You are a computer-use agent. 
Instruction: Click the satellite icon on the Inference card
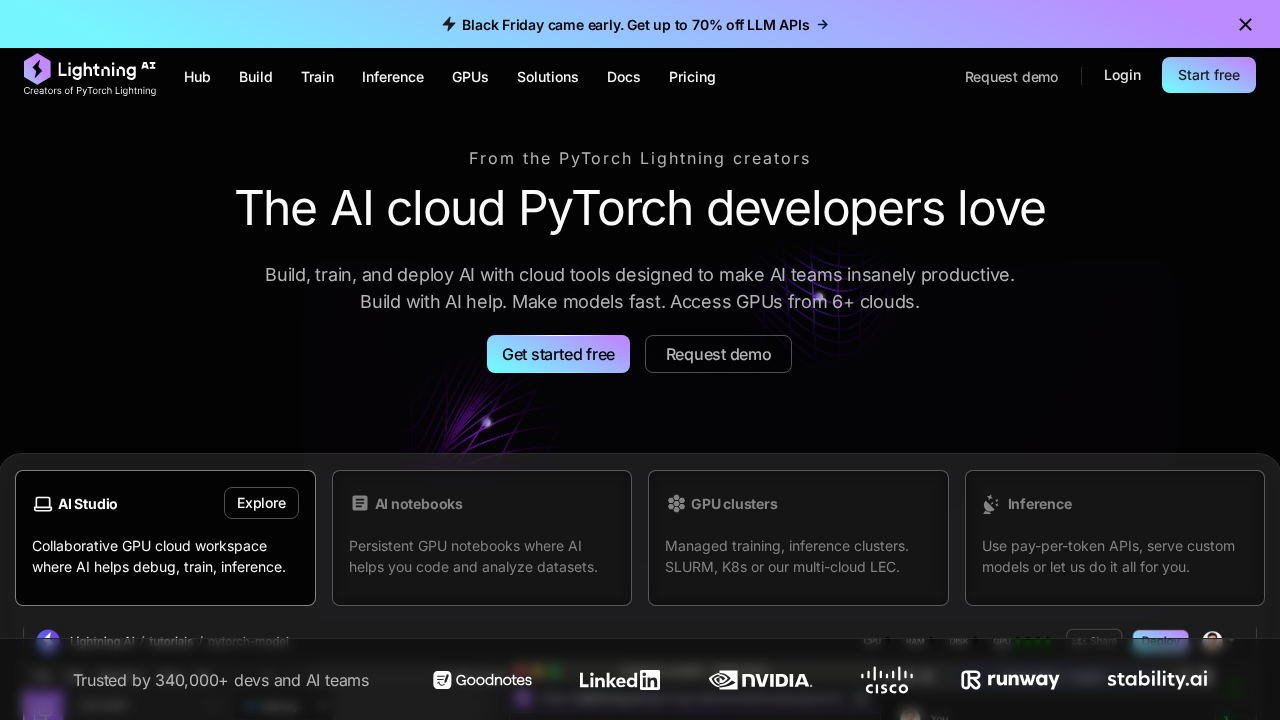point(991,504)
